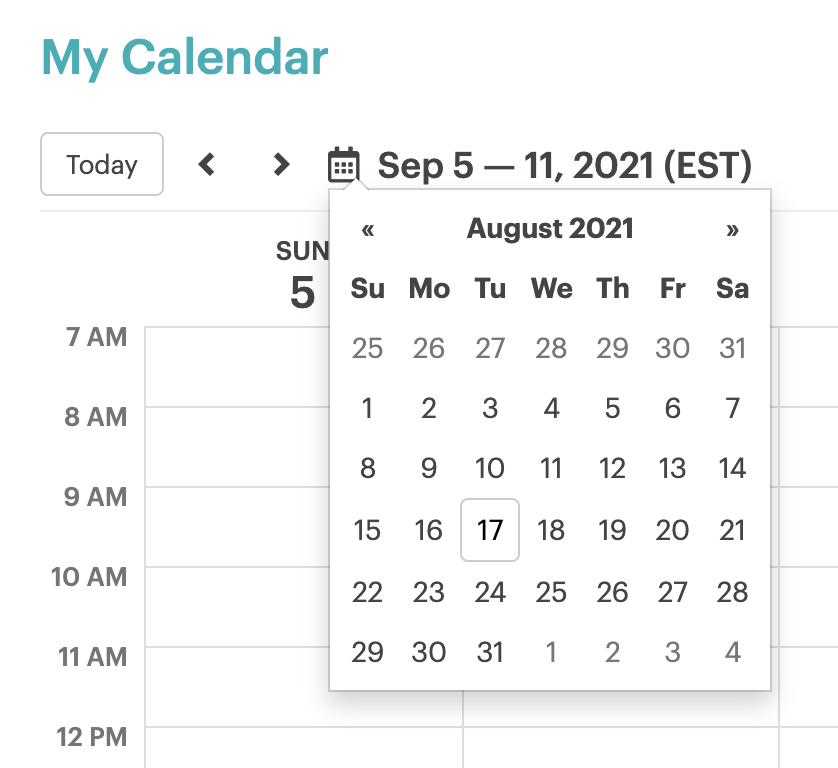This screenshot has height=768, width=838.
Task: Select Monday August 9
Action: [429, 468]
